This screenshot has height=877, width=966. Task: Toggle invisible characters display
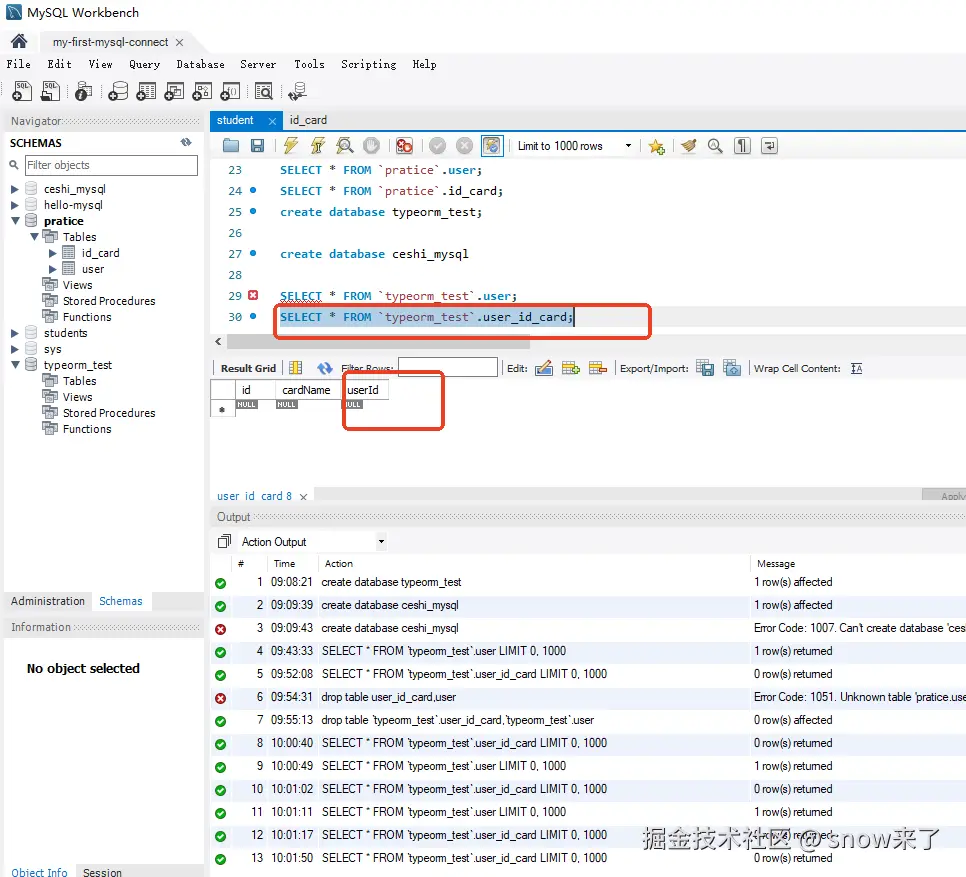pos(742,146)
